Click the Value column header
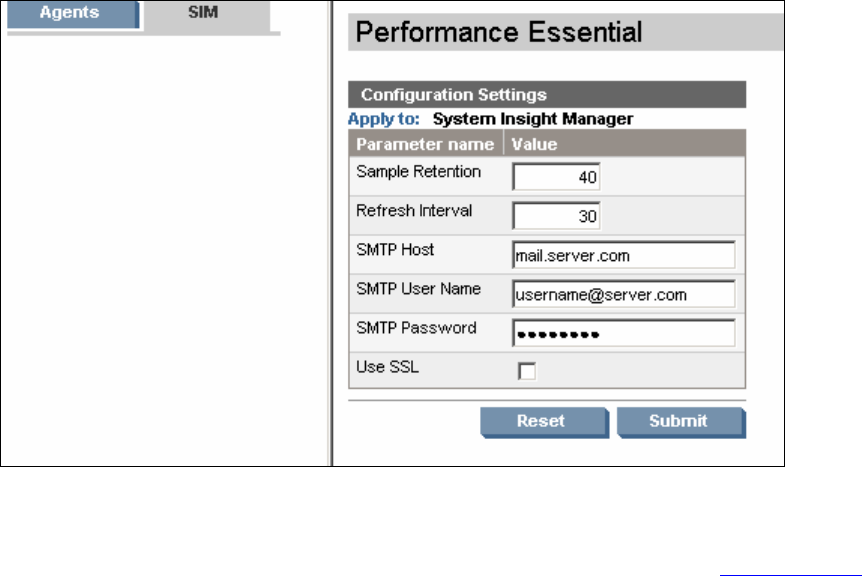The height and width of the screenshot is (576, 862). click(534, 144)
